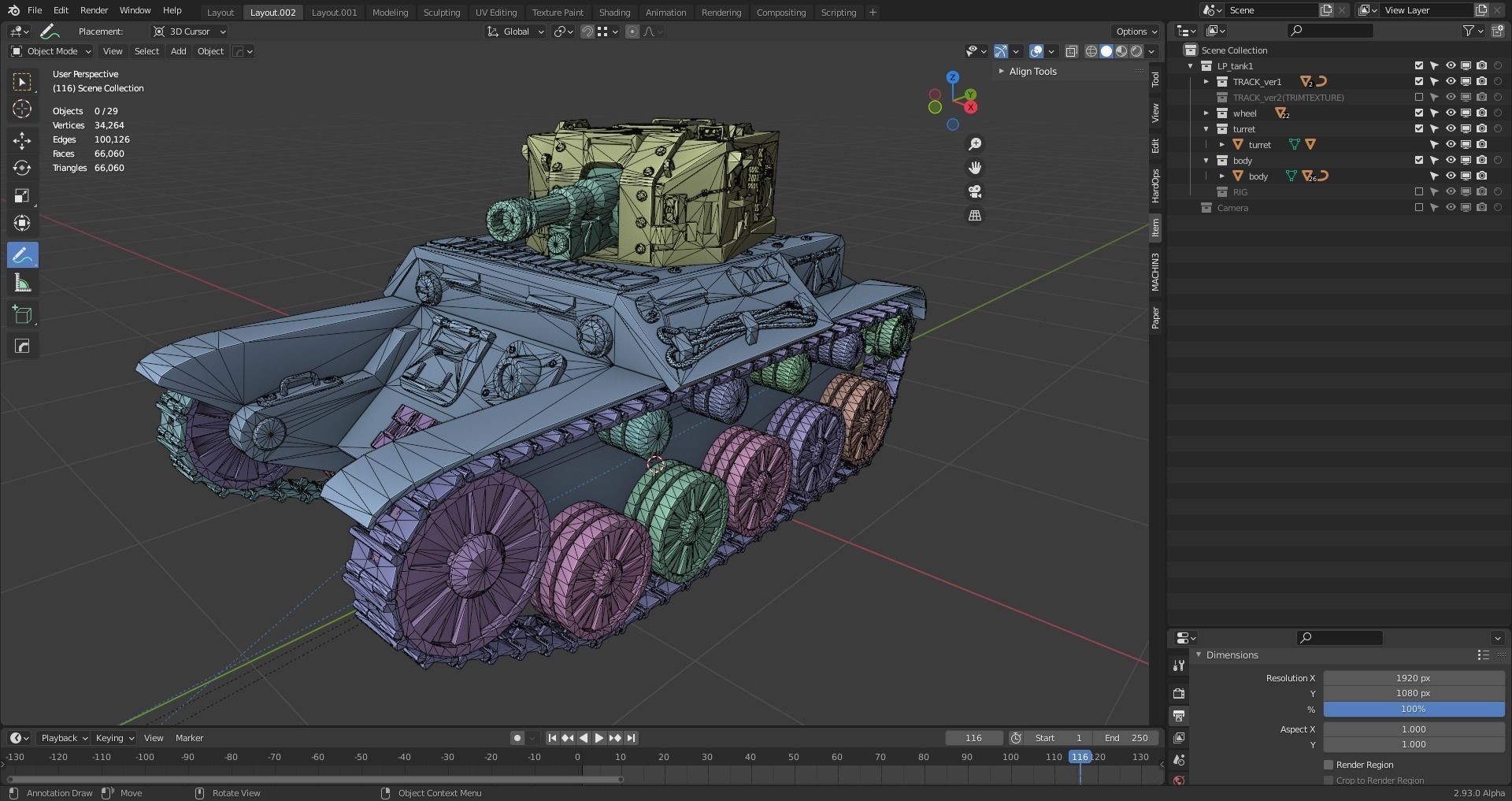1512x801 pixels.
Task: Switch perspective/orthographic grid icon
Action: click(975, 215)
